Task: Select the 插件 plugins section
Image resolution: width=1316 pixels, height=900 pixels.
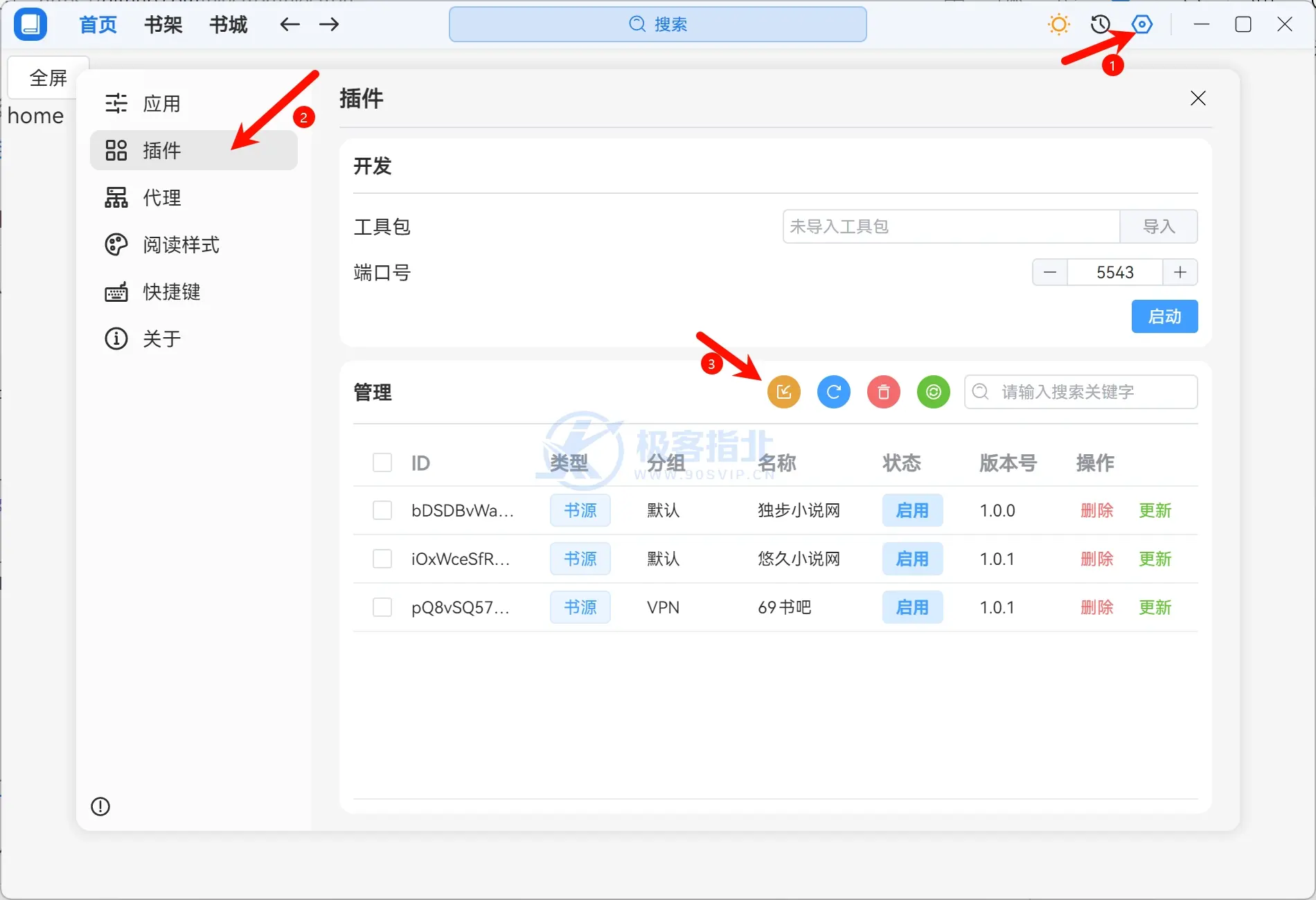Action: click(x=194, y=150)
